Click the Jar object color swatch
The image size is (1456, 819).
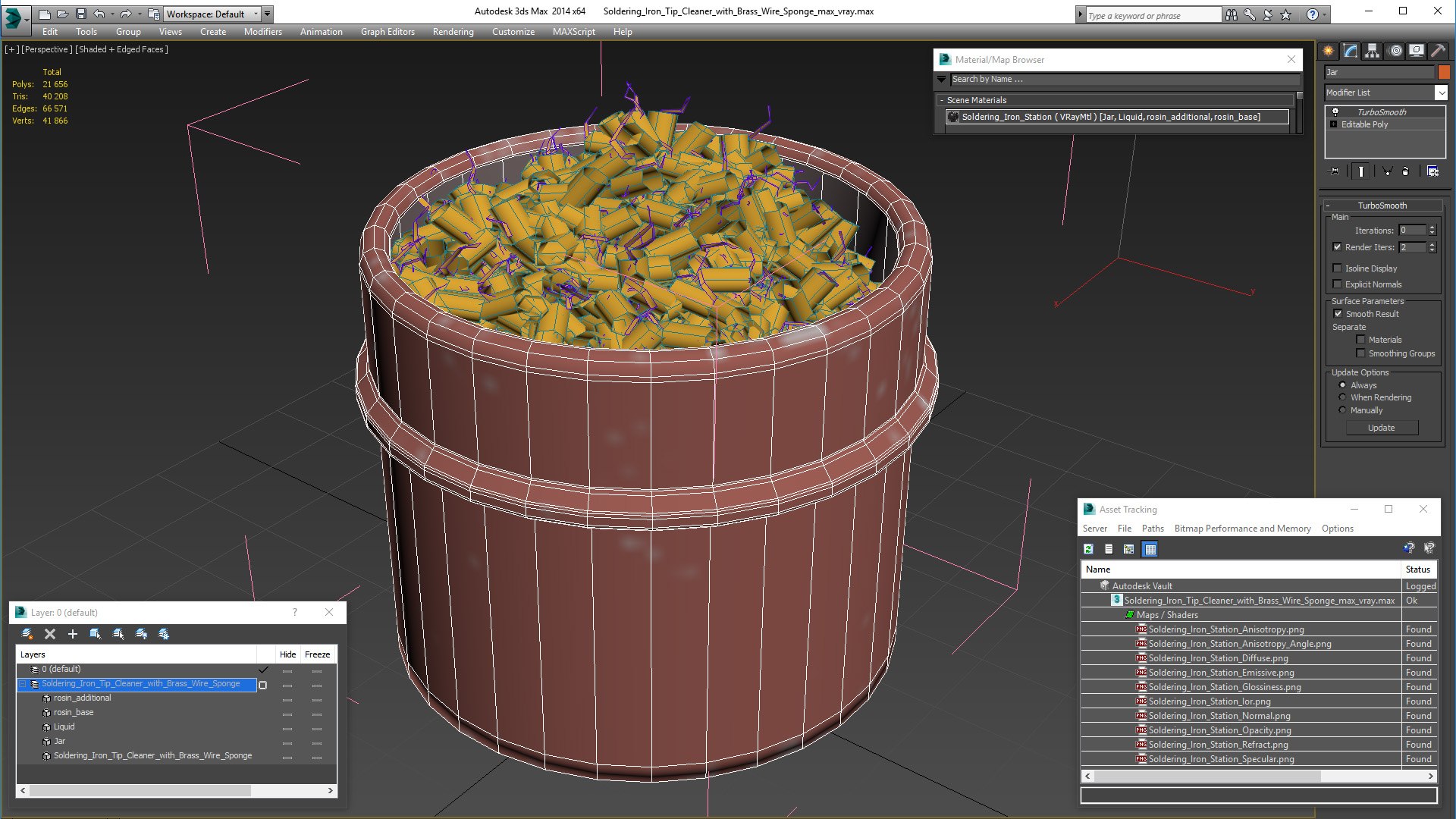tap(1444, 72)
